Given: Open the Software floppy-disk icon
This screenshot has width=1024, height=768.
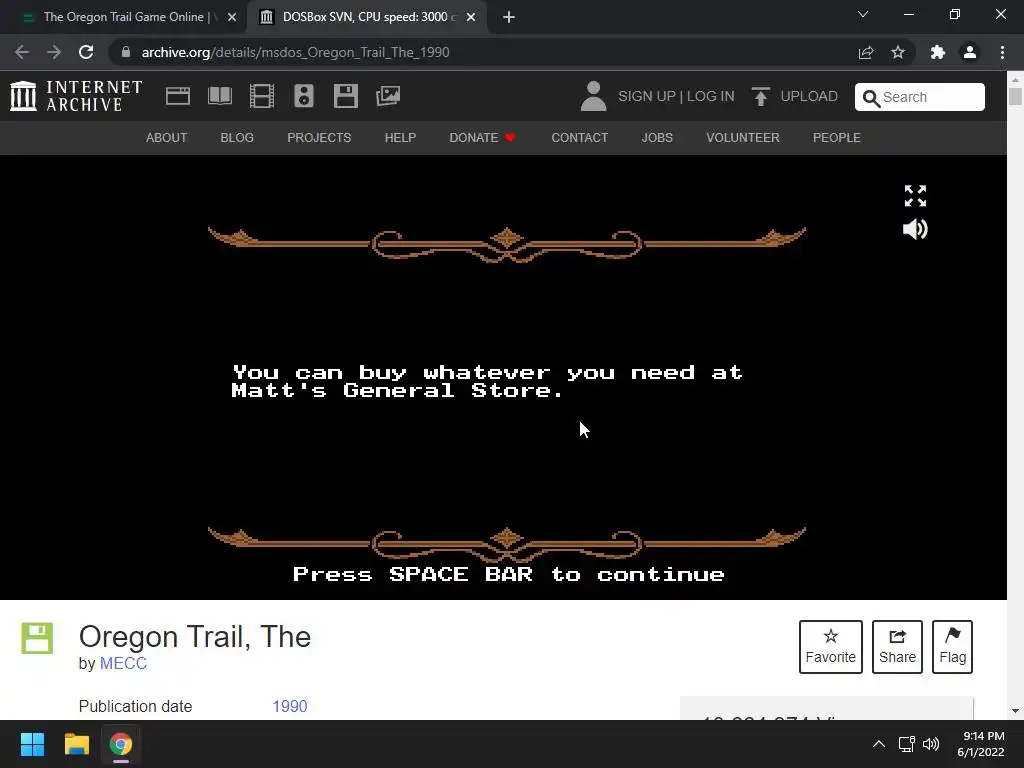Looking at the screenshot, I should pyautogui.click(x=345, y=96).
